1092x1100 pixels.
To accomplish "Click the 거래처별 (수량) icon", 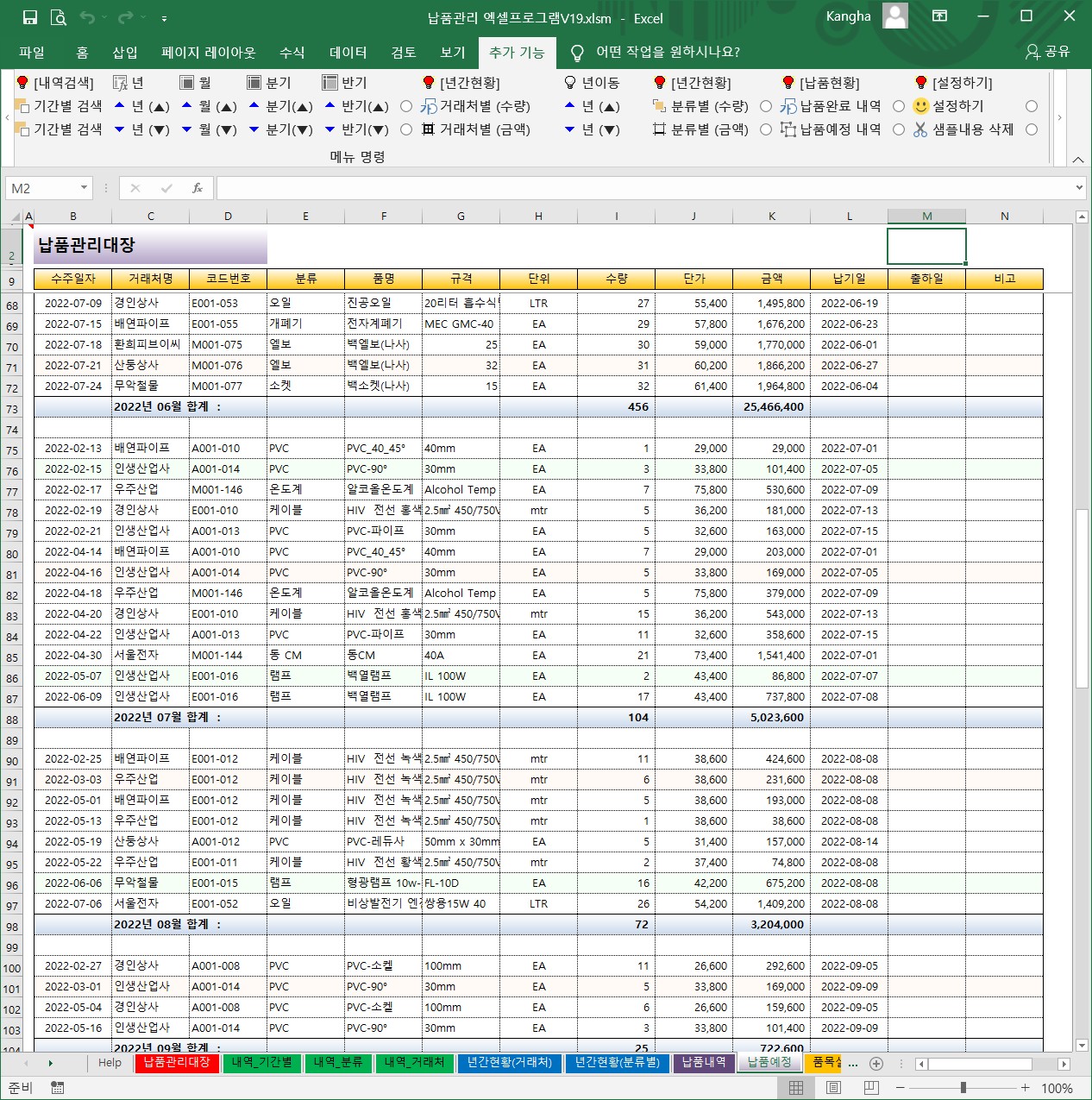I will (429, 106).
